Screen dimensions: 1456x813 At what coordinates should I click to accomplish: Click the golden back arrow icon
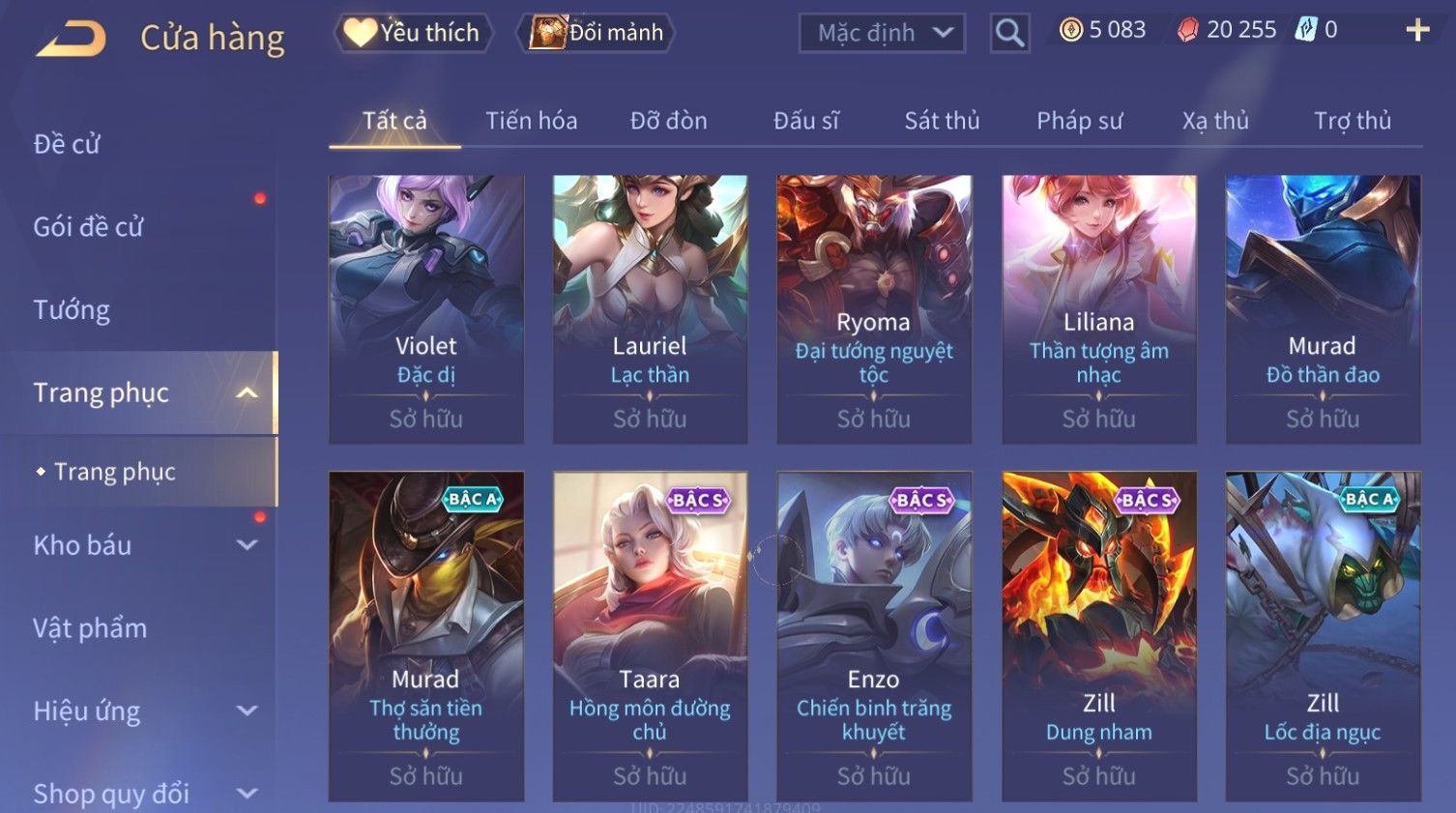point(71,40)
